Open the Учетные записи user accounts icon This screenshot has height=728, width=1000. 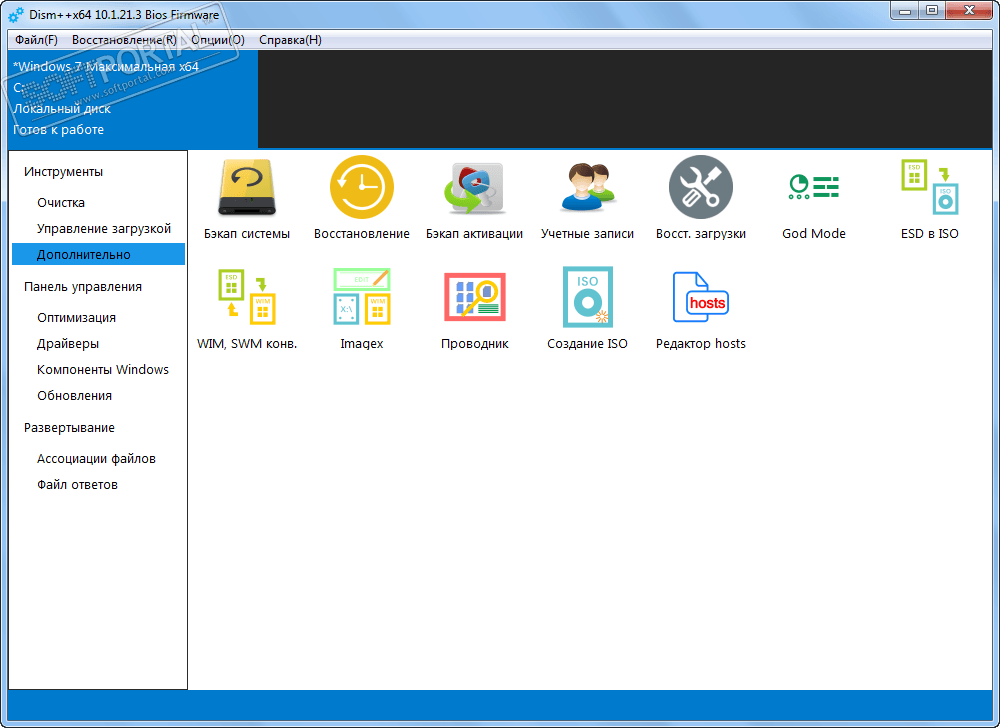tap(587, 187)
